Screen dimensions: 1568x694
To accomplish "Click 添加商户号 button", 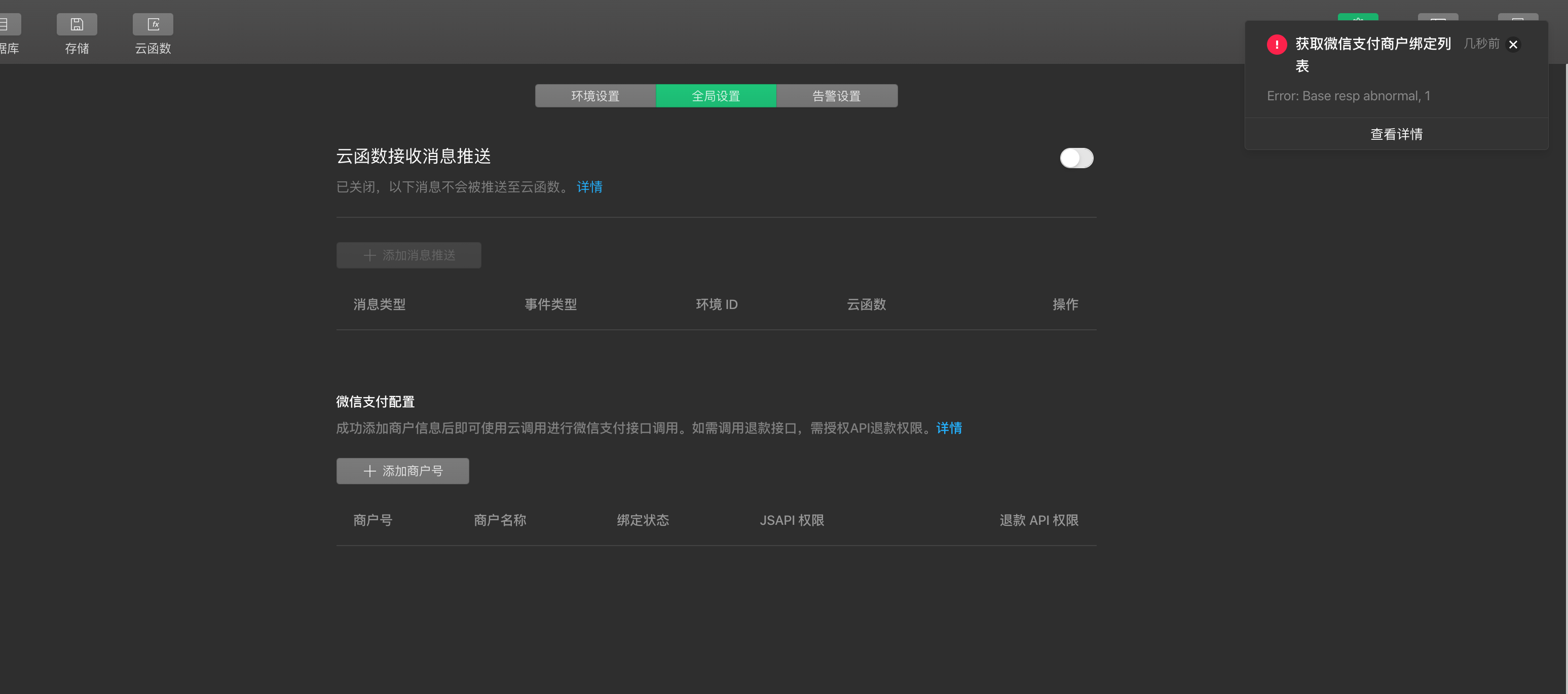I will pos(402,471).
